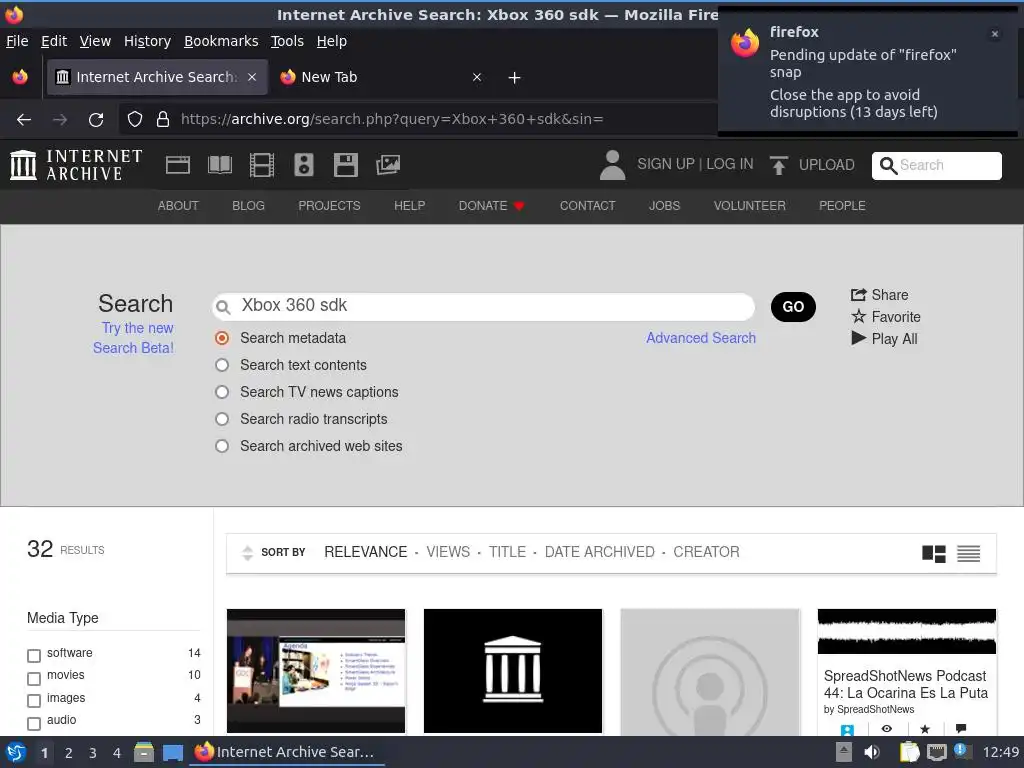Screen dimensions: 1024x768
Task: Switch to list view of results
Action: (968, 554)
